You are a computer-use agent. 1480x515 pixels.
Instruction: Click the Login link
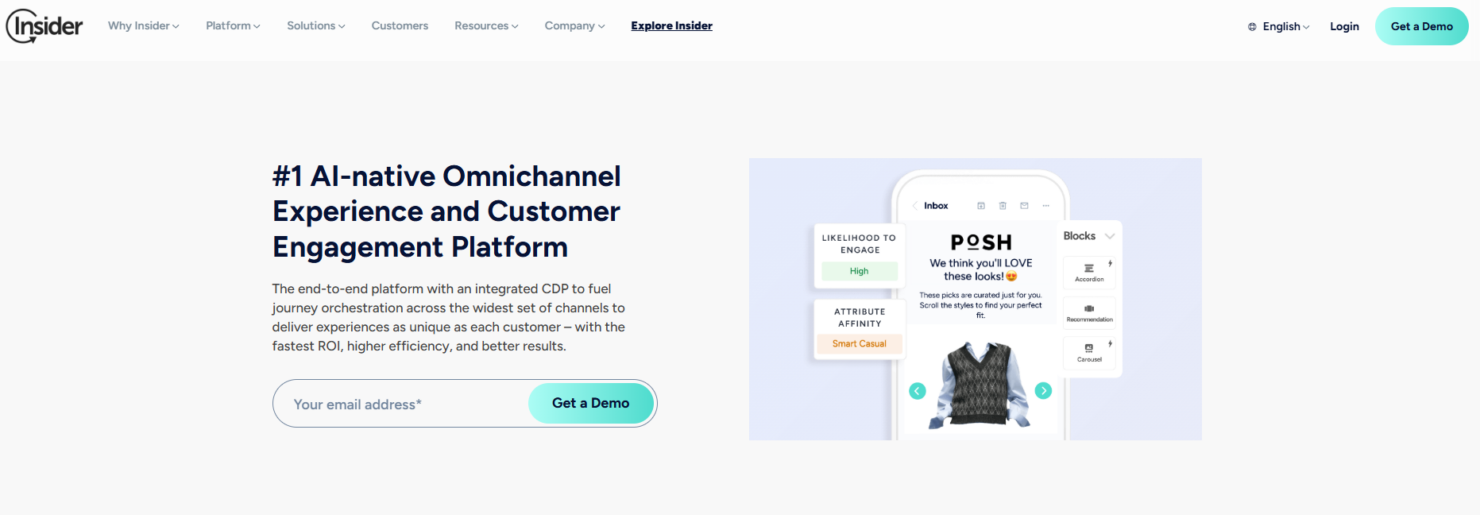[1344, 27]
